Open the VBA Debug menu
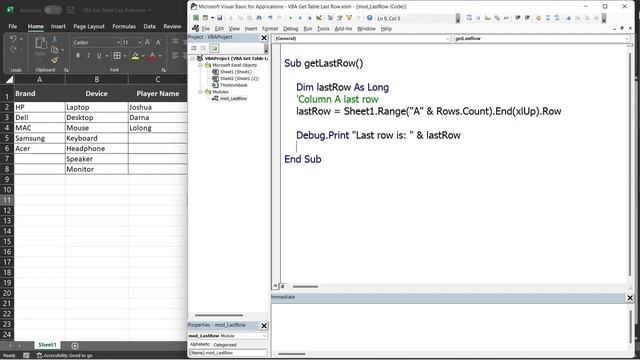 tap(291, 29)
